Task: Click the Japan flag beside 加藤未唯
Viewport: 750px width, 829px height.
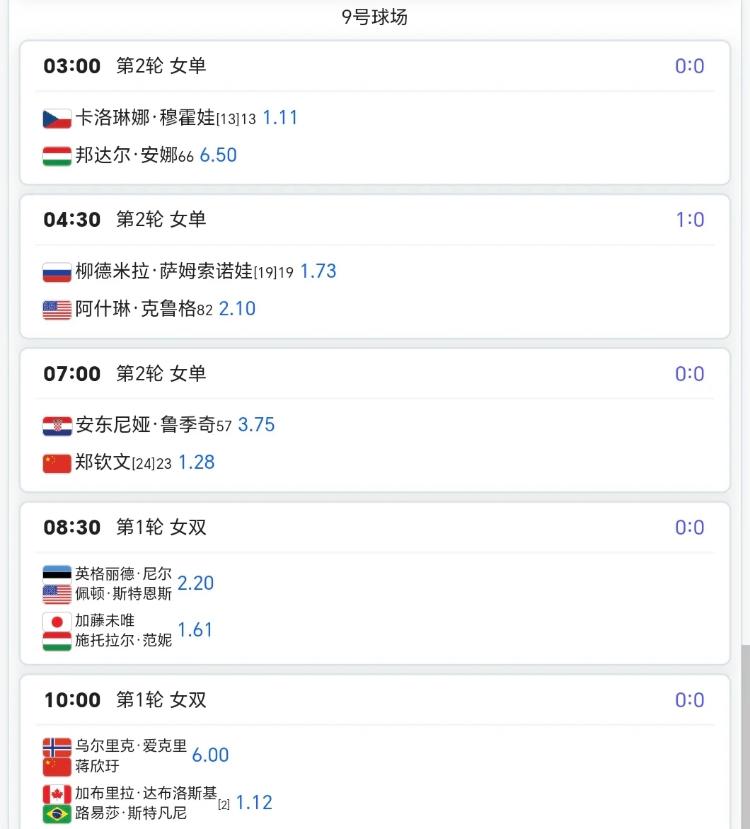Action: (57, 622)
